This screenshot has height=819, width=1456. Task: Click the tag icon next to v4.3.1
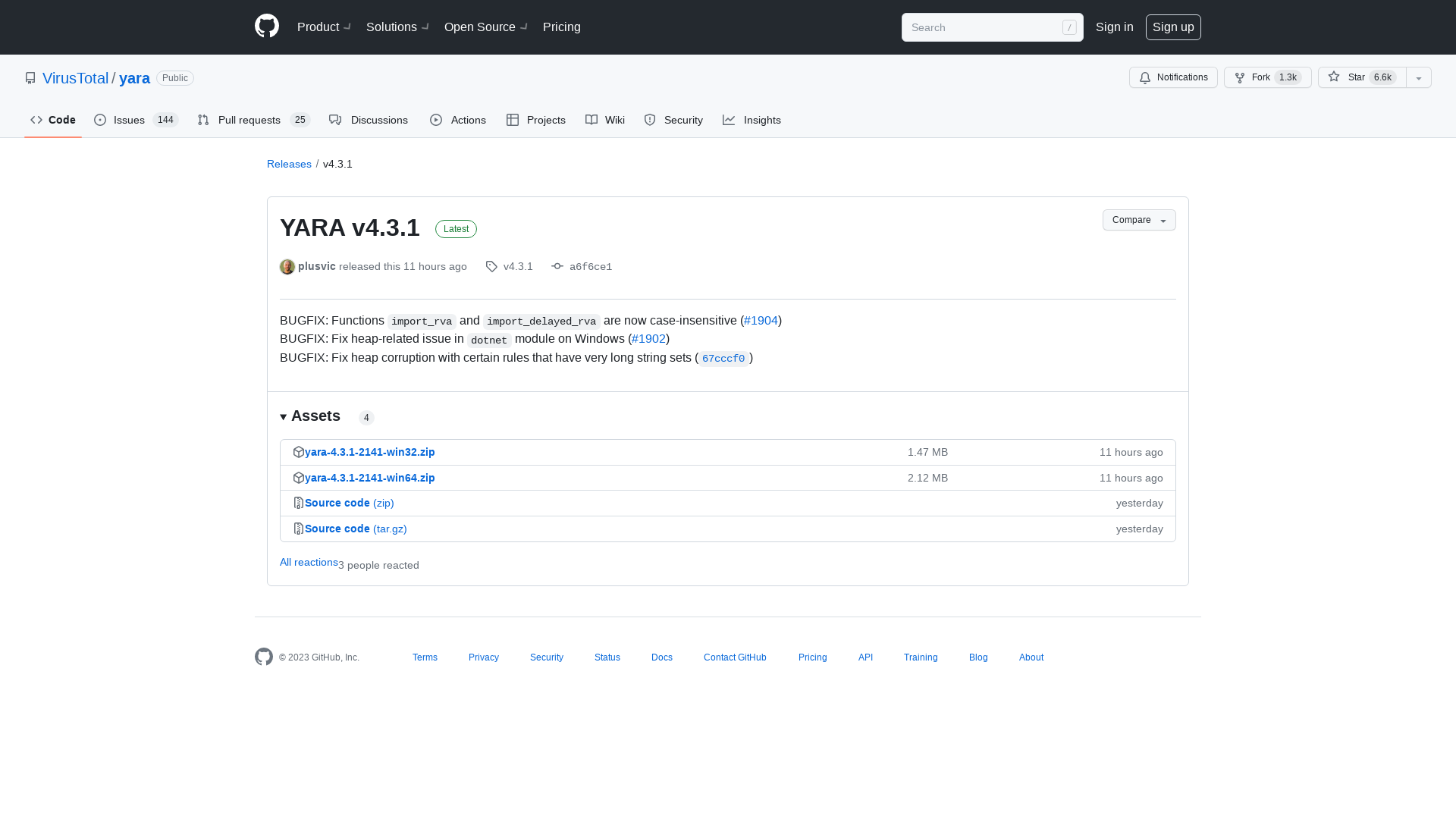491,267
